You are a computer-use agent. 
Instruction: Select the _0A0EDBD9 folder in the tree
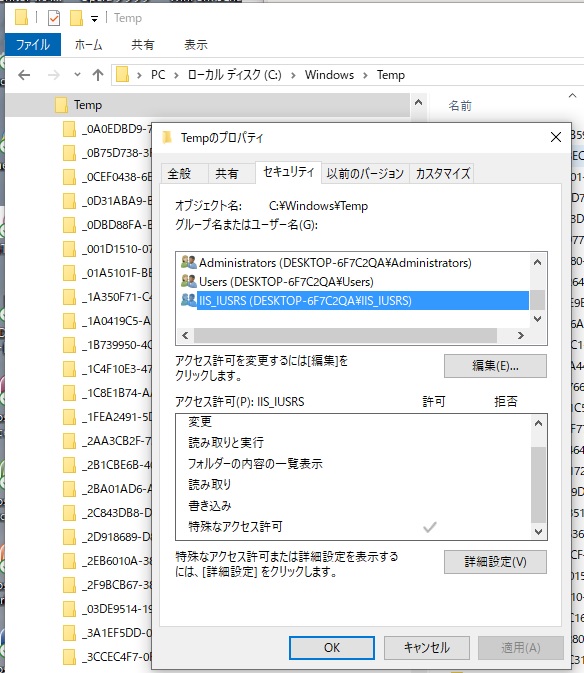(107, 129)
